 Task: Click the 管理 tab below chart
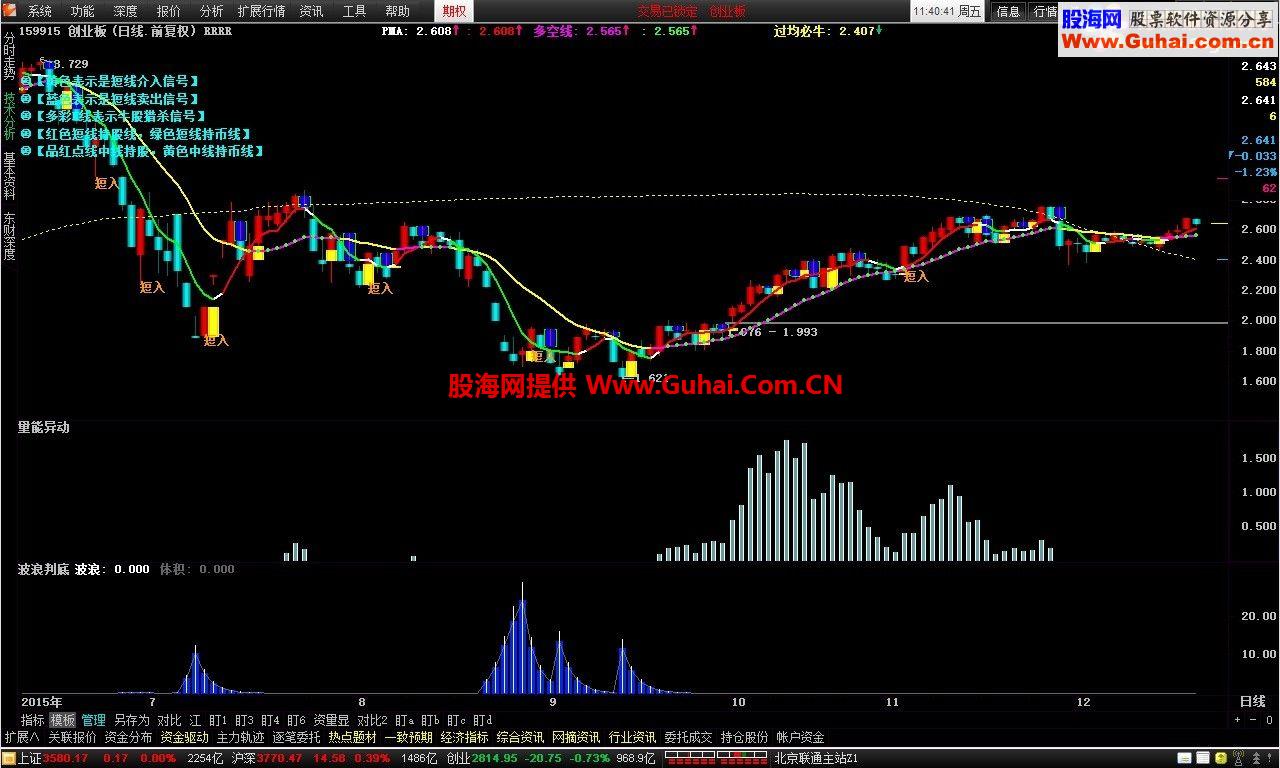[x=94, y=720]
